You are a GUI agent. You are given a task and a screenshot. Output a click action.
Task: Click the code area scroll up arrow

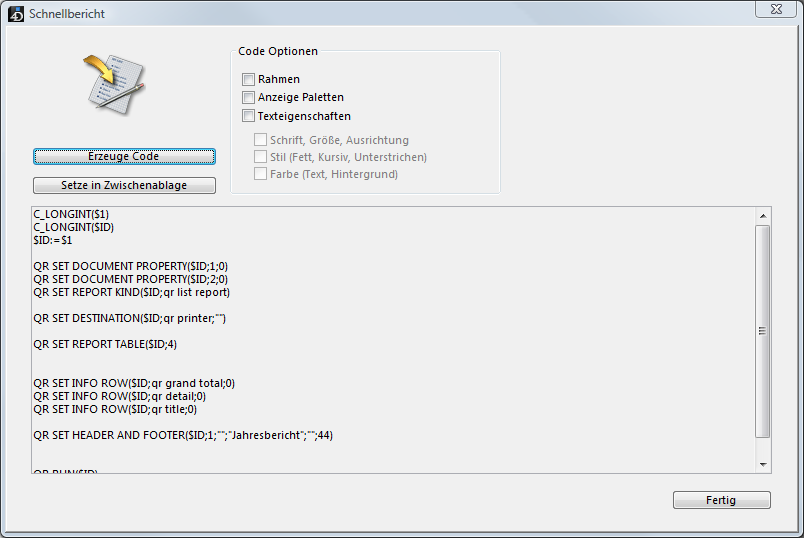click(763, 215)
